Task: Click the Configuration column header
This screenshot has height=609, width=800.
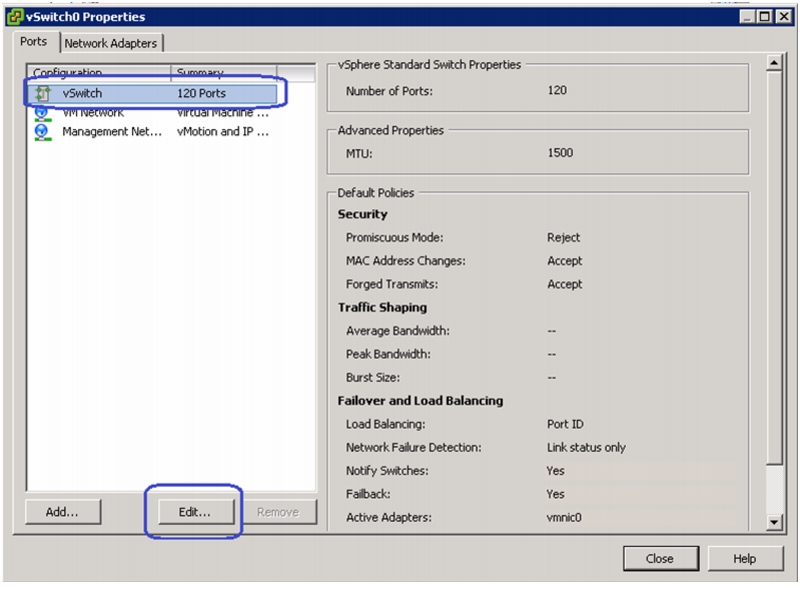Action: [99, 72]
